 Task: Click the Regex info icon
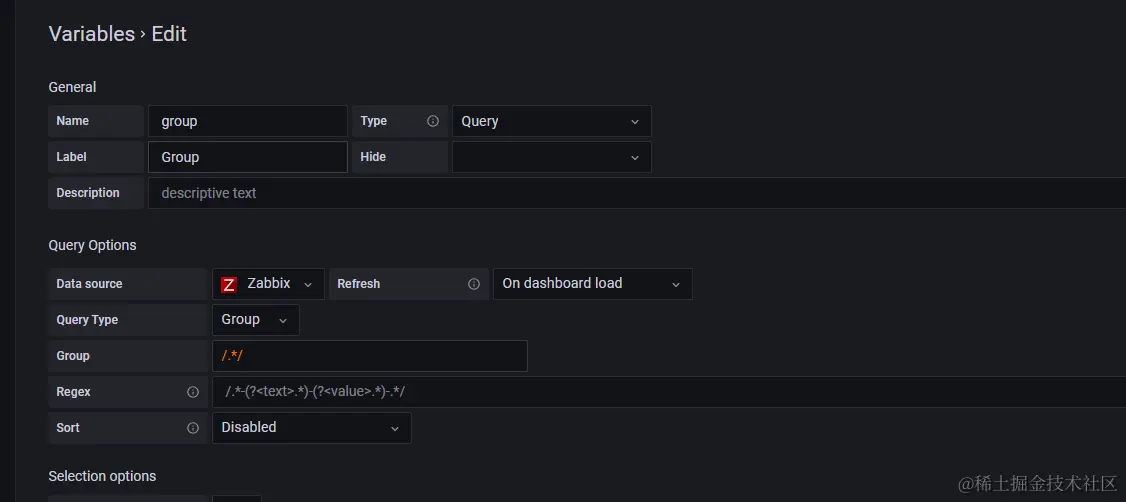(193, 392)
